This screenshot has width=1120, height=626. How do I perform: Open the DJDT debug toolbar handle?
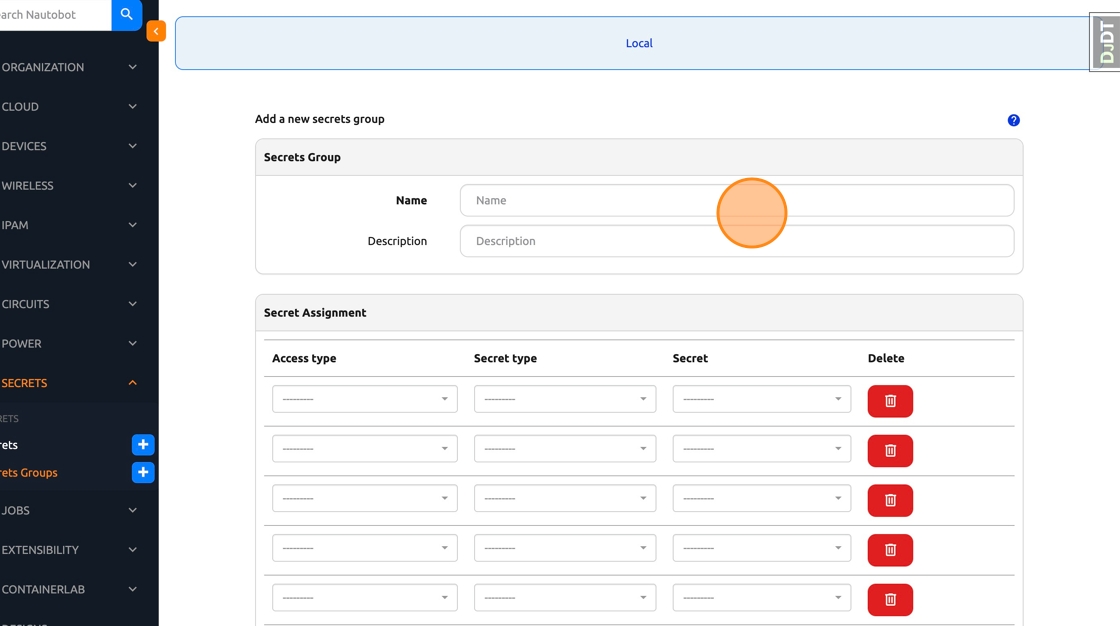1105,42
